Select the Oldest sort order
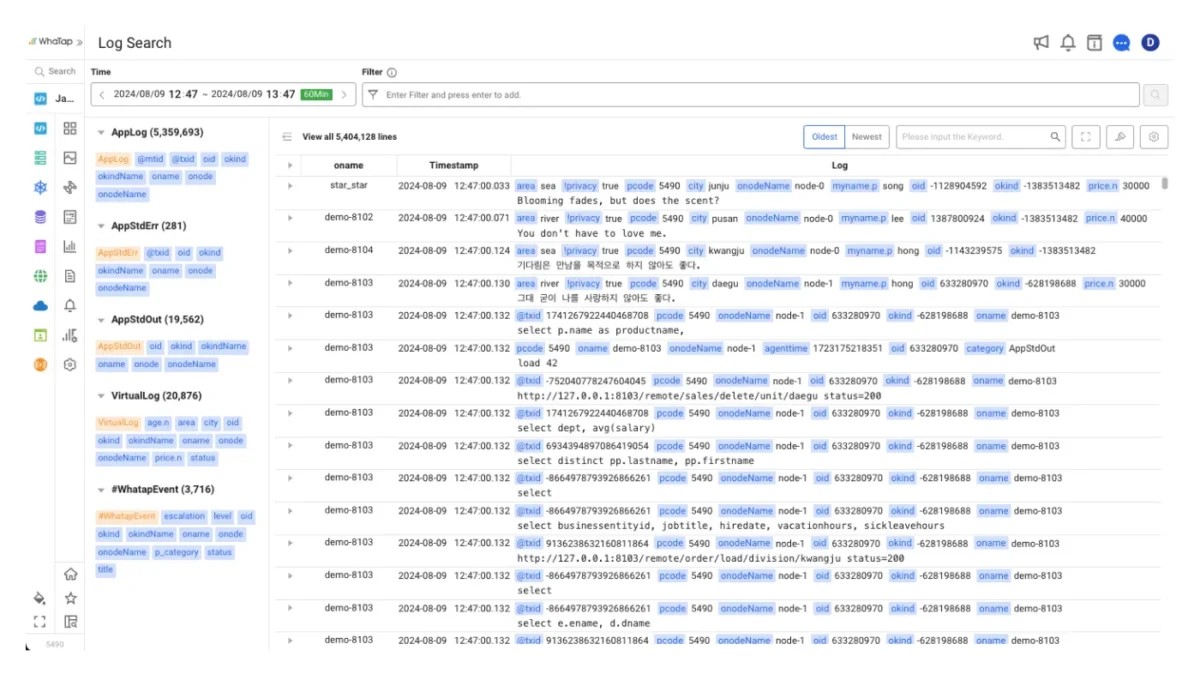The image size is (1200, 686). pos(825,137)
